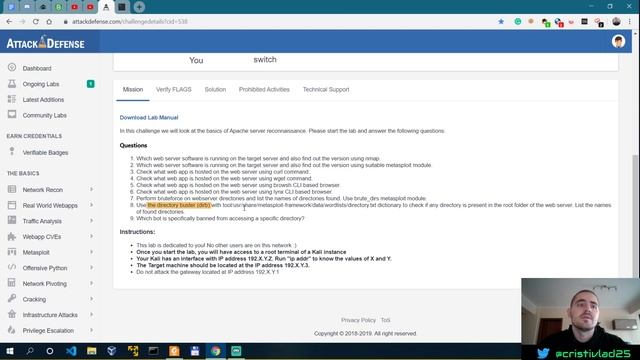Click the Ongoing Labs count badge

91,84
